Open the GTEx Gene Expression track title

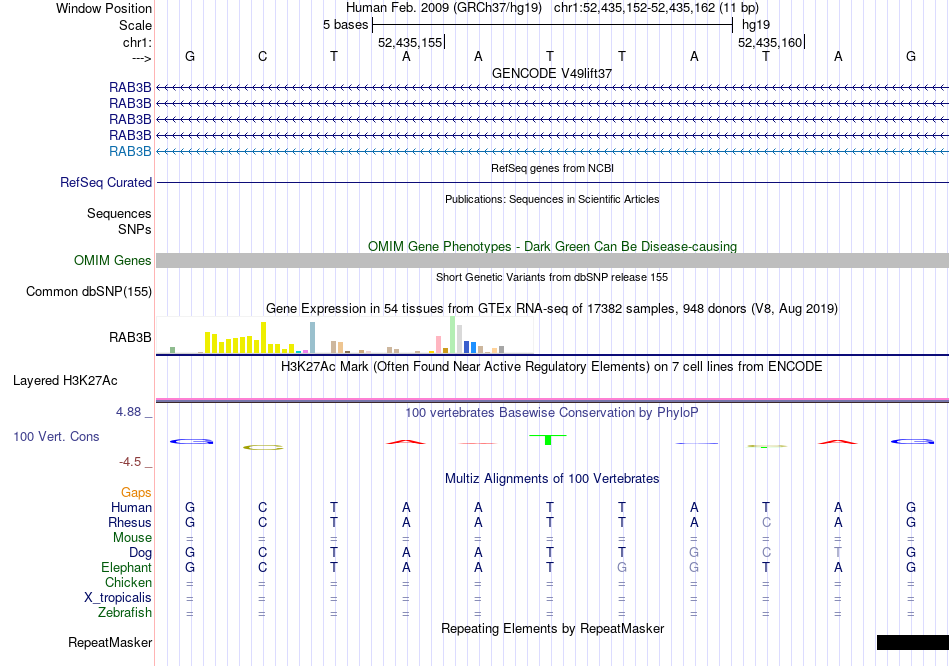pos(552,308)
